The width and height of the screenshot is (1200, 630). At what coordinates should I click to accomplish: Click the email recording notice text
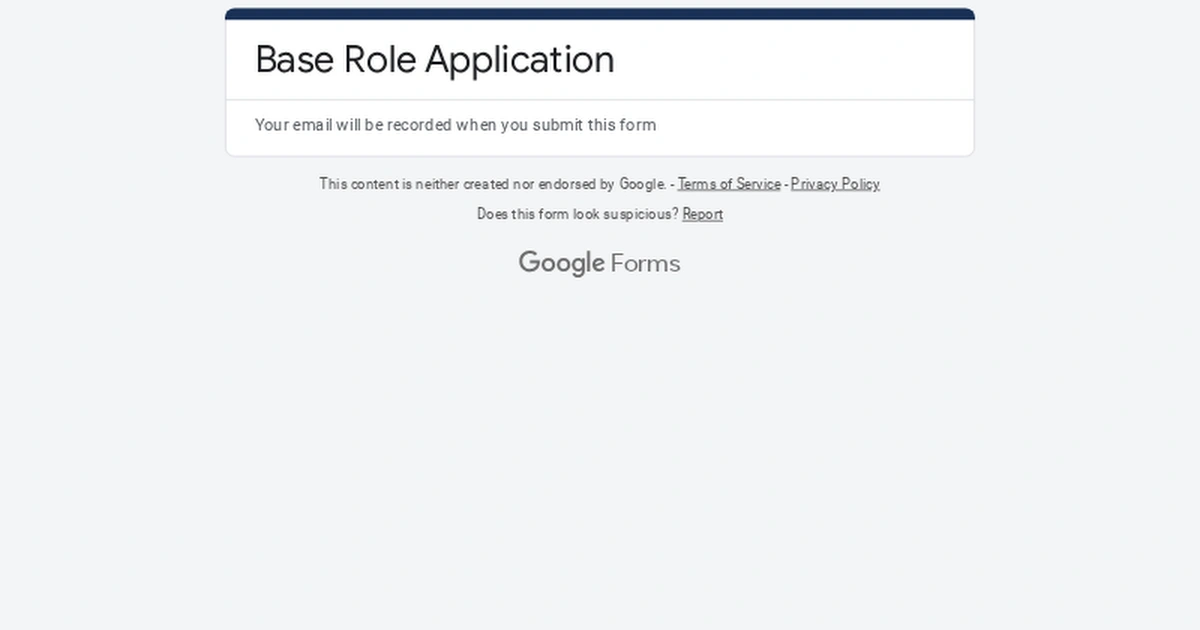click(455, 125)
